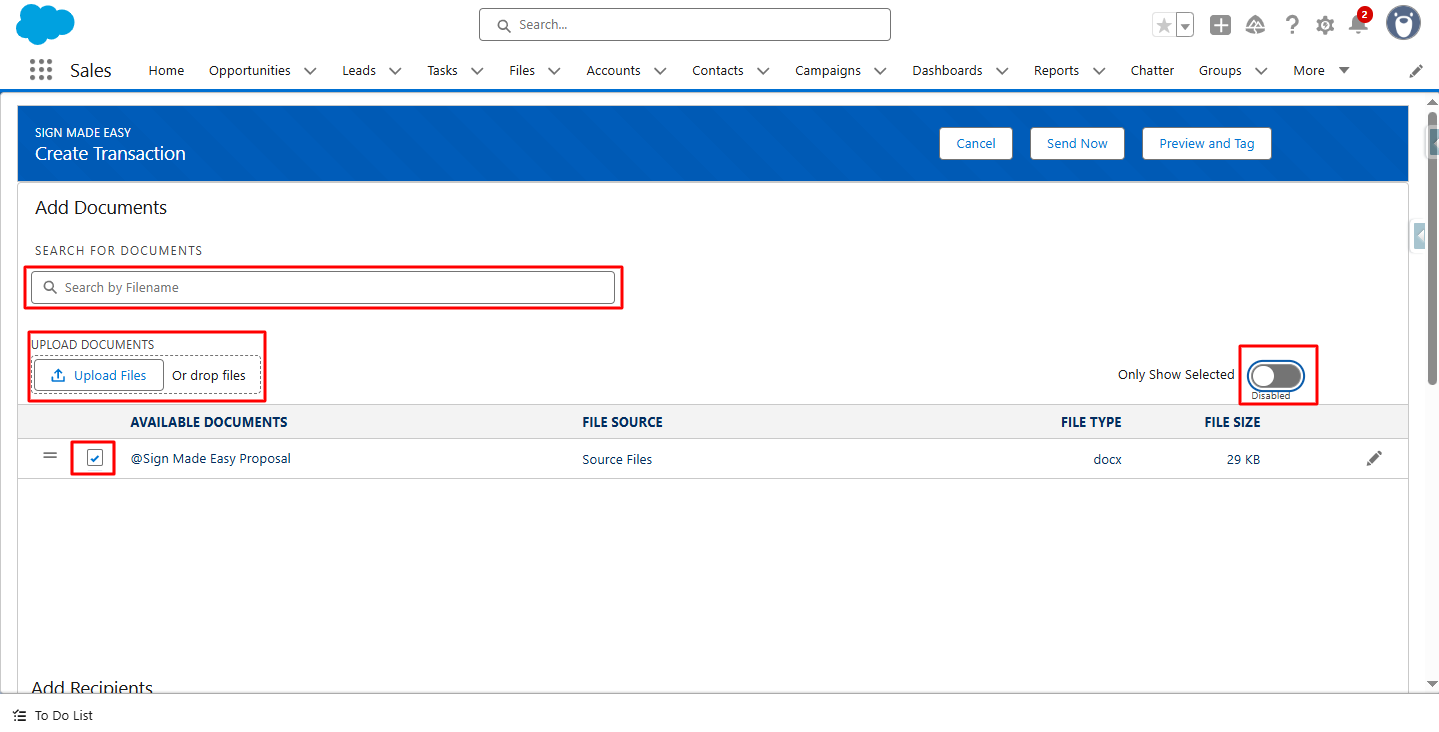This screenshot has height=732, width=1439.
Task: Uncheck the Sign Made Easy Proposal checkbox
Action: tap(95, 458)
